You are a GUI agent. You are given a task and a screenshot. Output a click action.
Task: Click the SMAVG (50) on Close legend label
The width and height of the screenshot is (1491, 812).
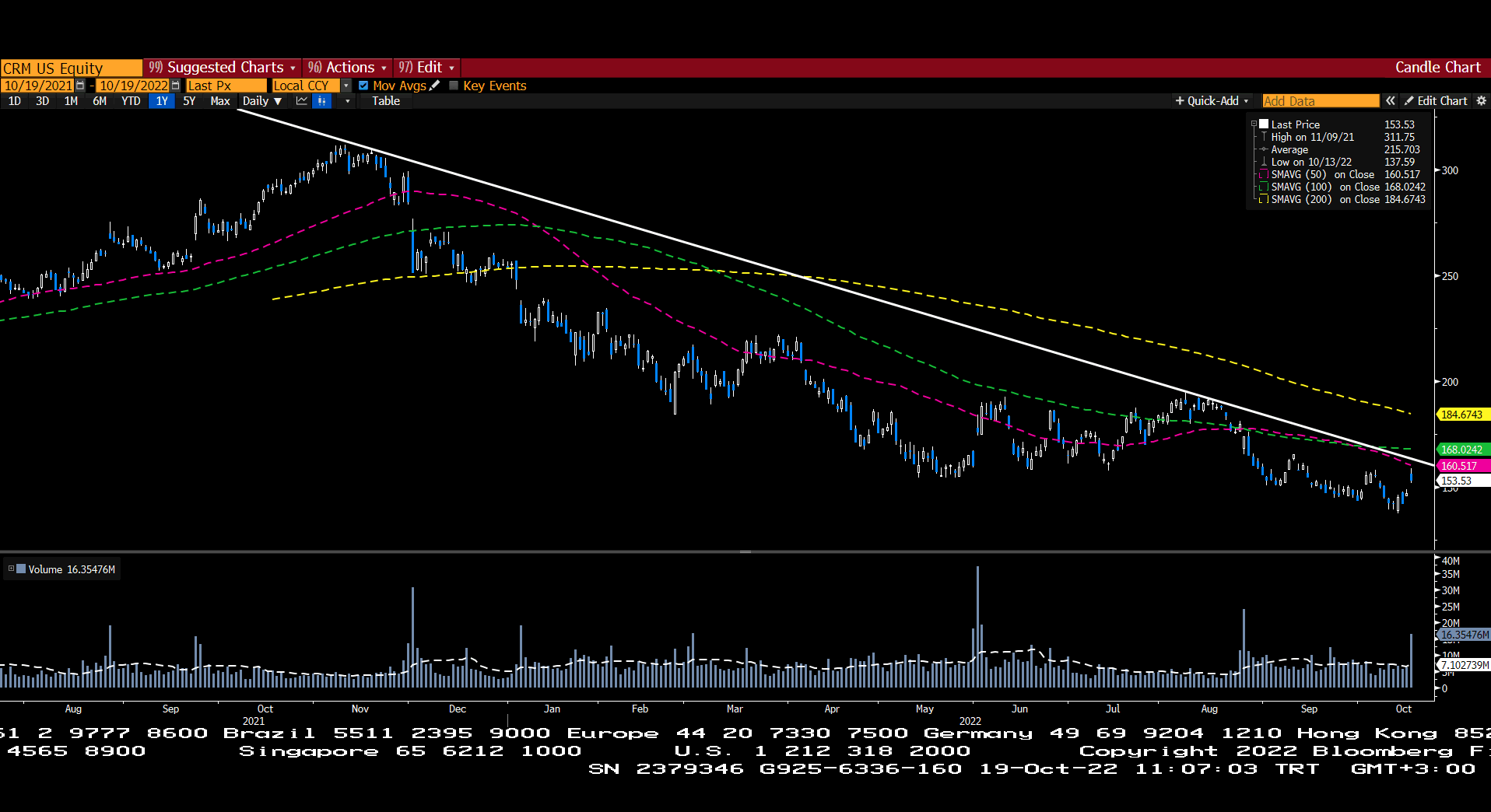(x=1322, y=174)
